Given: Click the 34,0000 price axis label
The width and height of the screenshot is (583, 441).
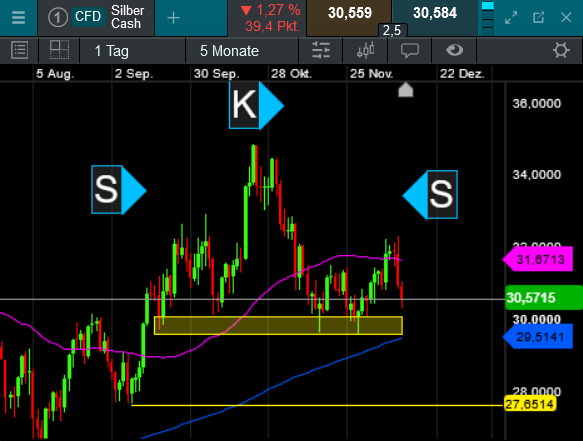Looking at the screenshot, I should coord(537,174).
